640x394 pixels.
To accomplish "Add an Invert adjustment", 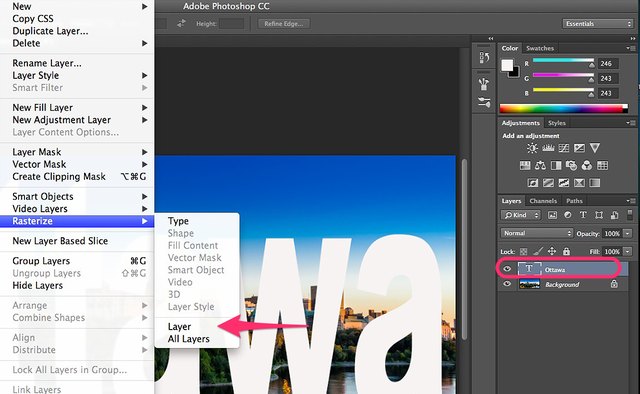I will (x=533, y=183).
